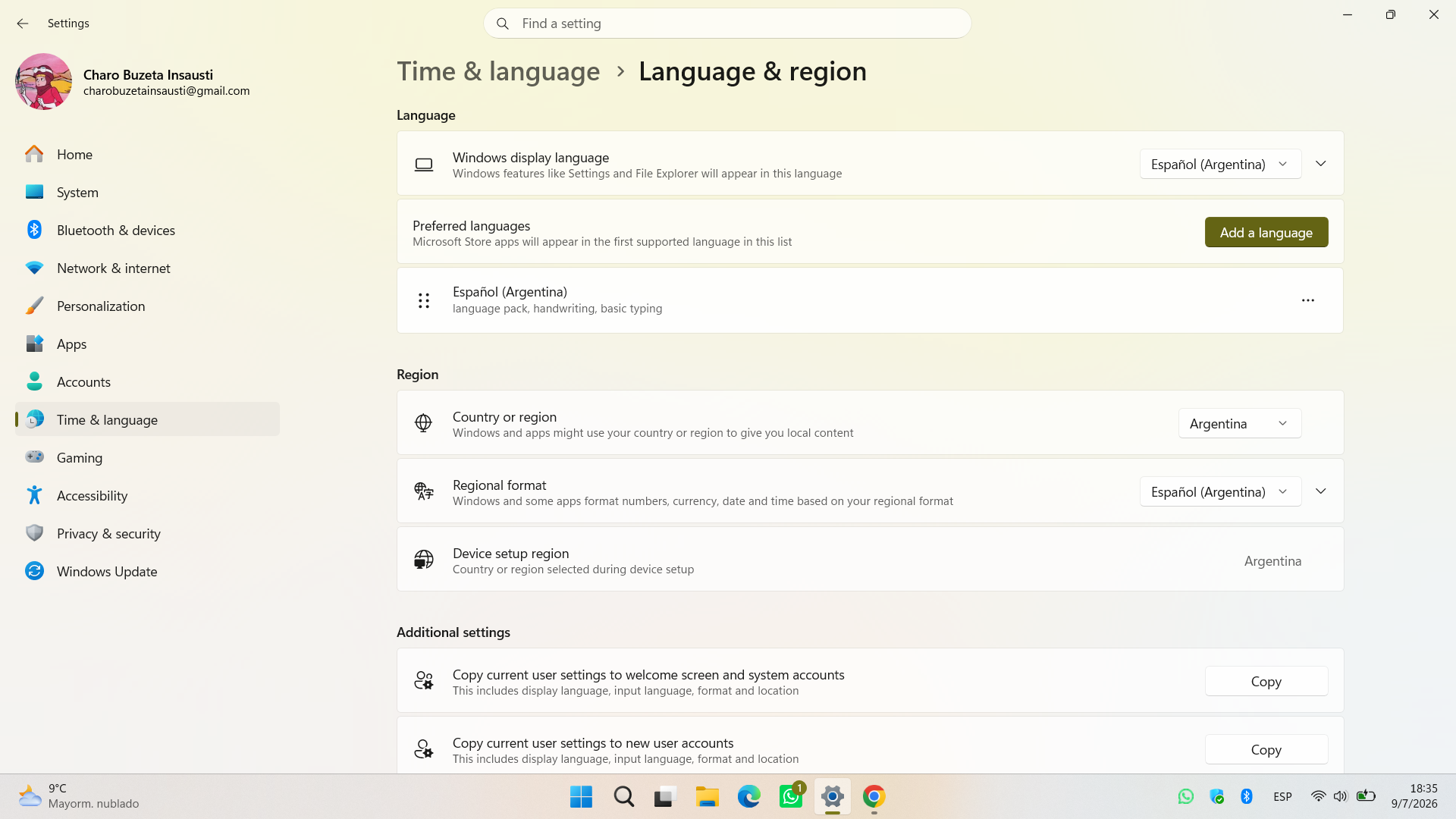
Task: Open Gaming in sidebar
Action: coord(147,457)
